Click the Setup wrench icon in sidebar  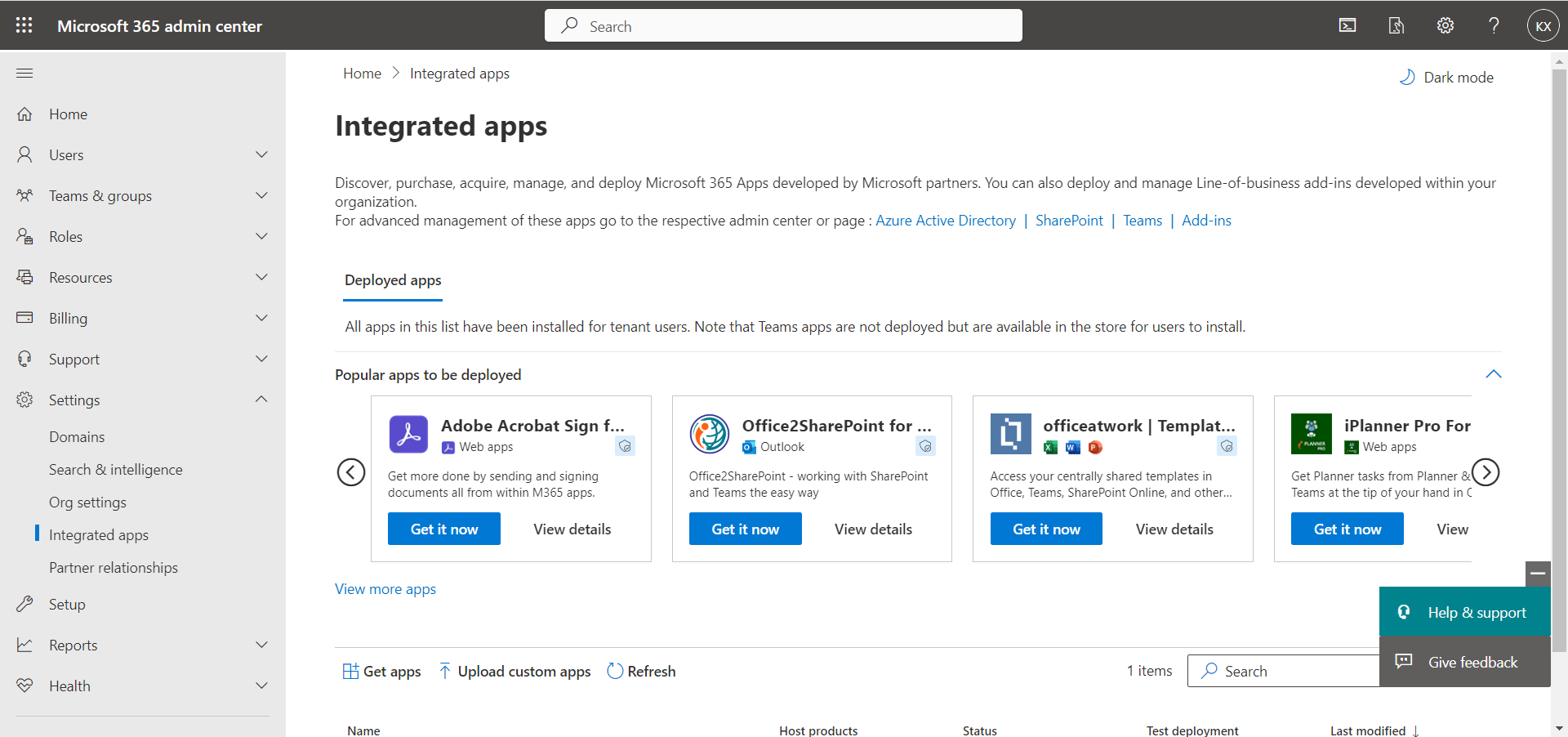pos(25,604)
